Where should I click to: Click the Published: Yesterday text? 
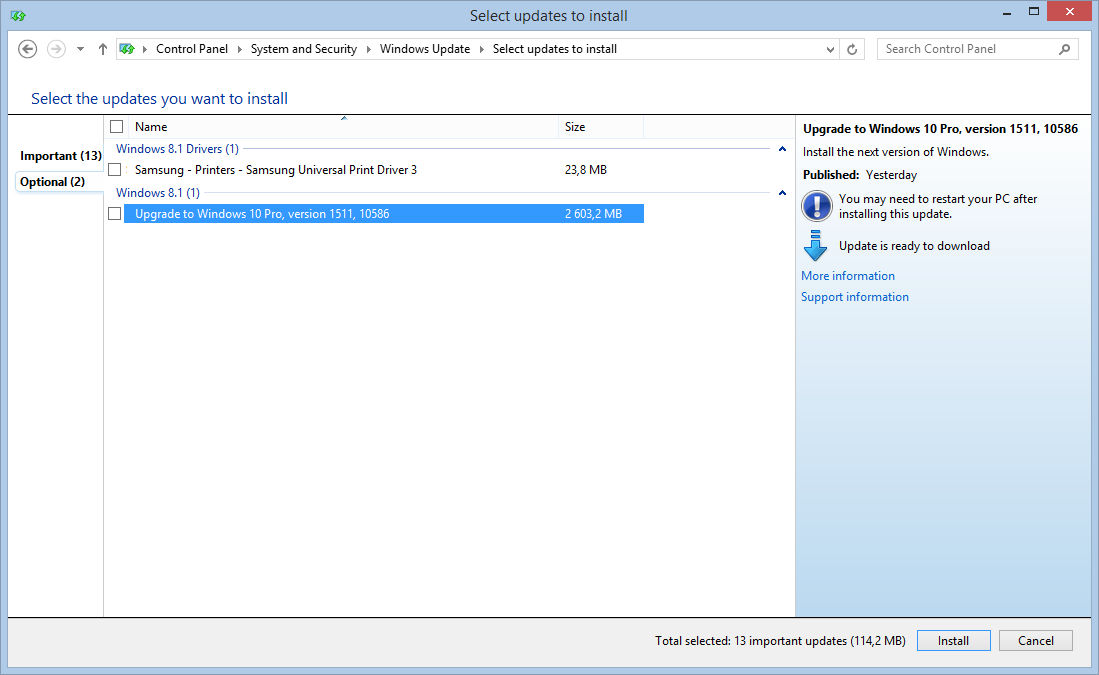tap(860, 175)
